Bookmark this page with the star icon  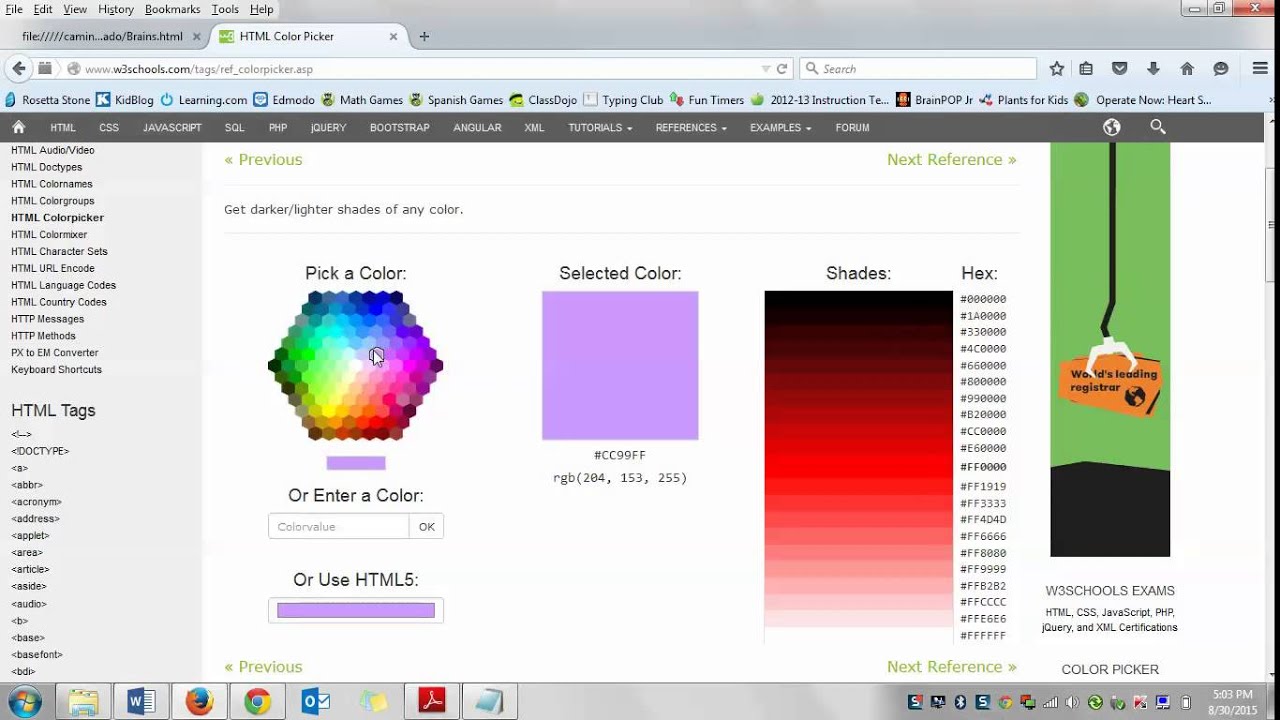click(1057, 69)
